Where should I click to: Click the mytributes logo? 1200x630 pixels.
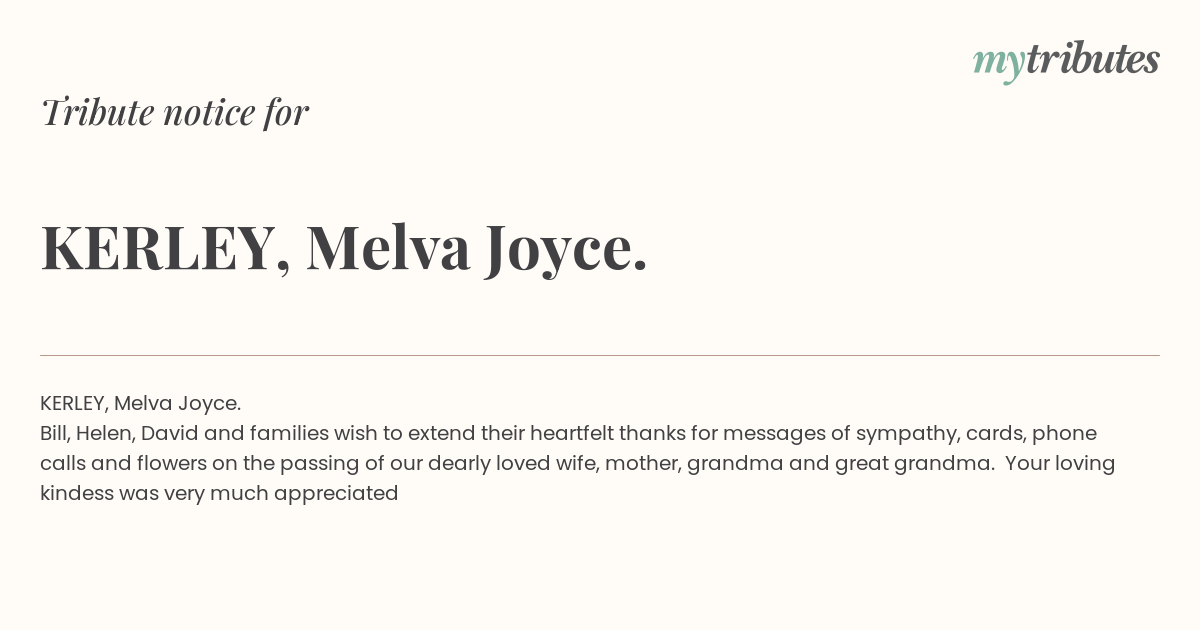click(x=1066, y=61)
